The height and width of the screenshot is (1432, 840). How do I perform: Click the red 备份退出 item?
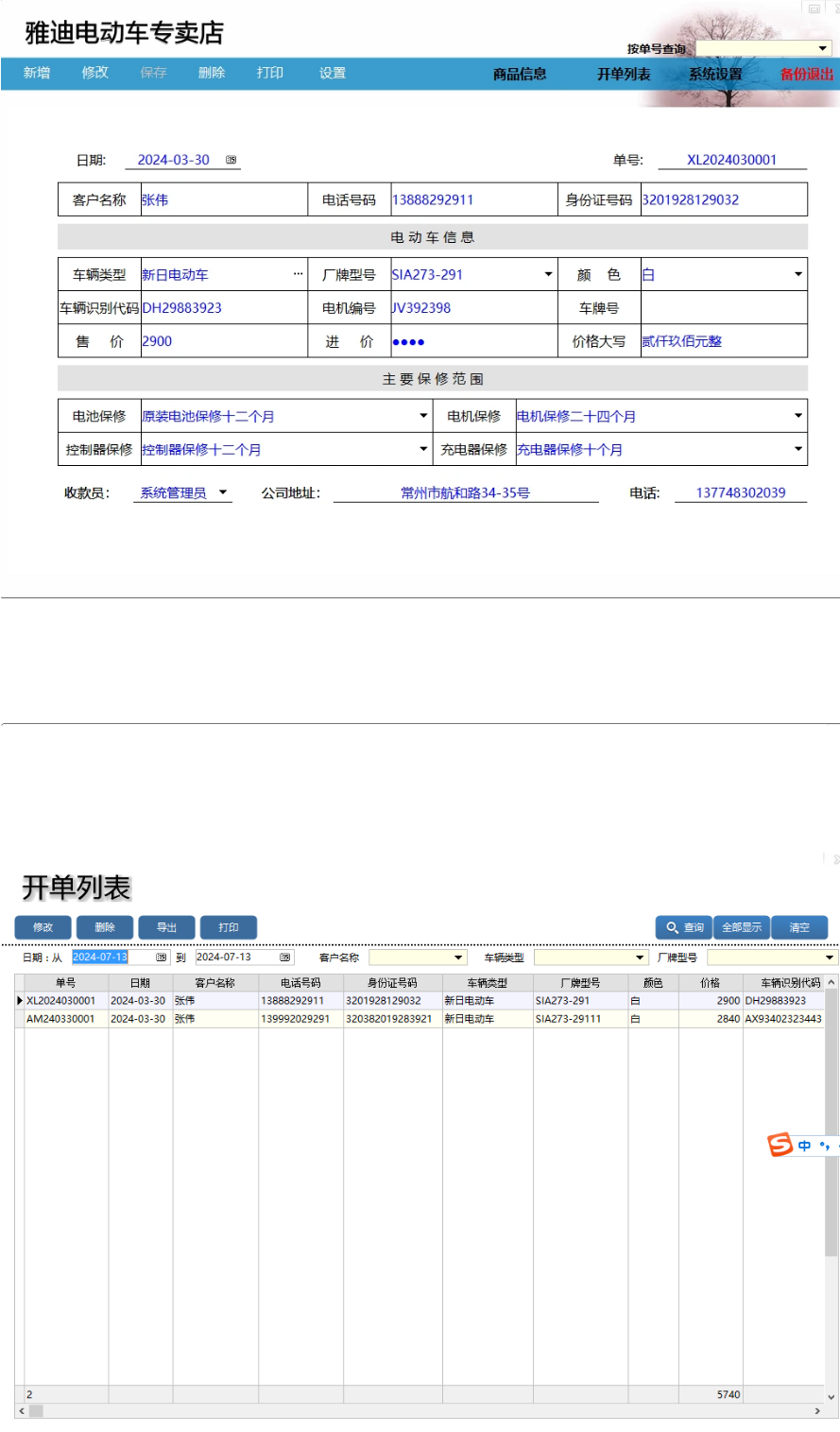click(x=807, y=74)
